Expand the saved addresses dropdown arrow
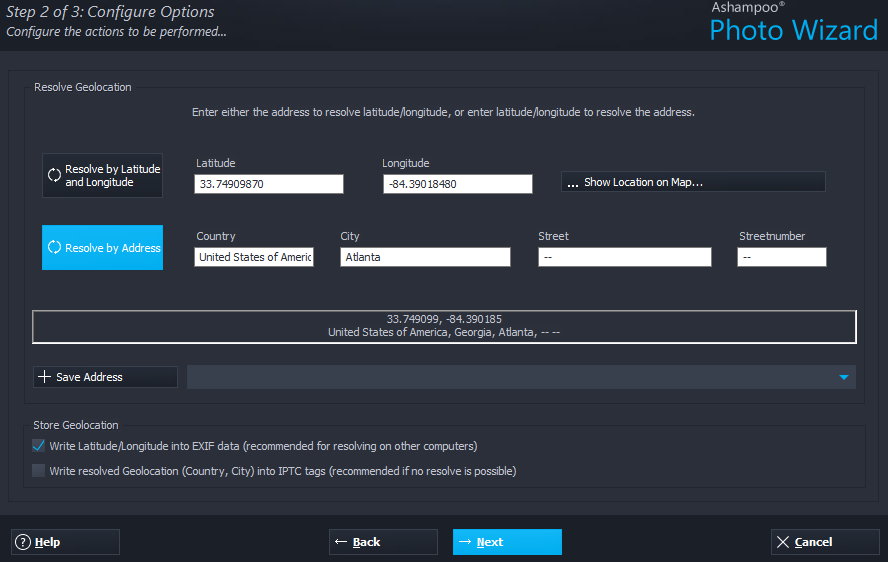The image size is (888, 562). coord(844,377)
